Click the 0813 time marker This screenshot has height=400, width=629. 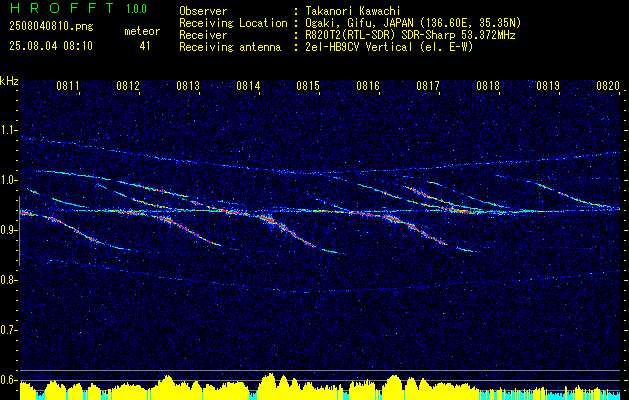click(x=188, y=85)
